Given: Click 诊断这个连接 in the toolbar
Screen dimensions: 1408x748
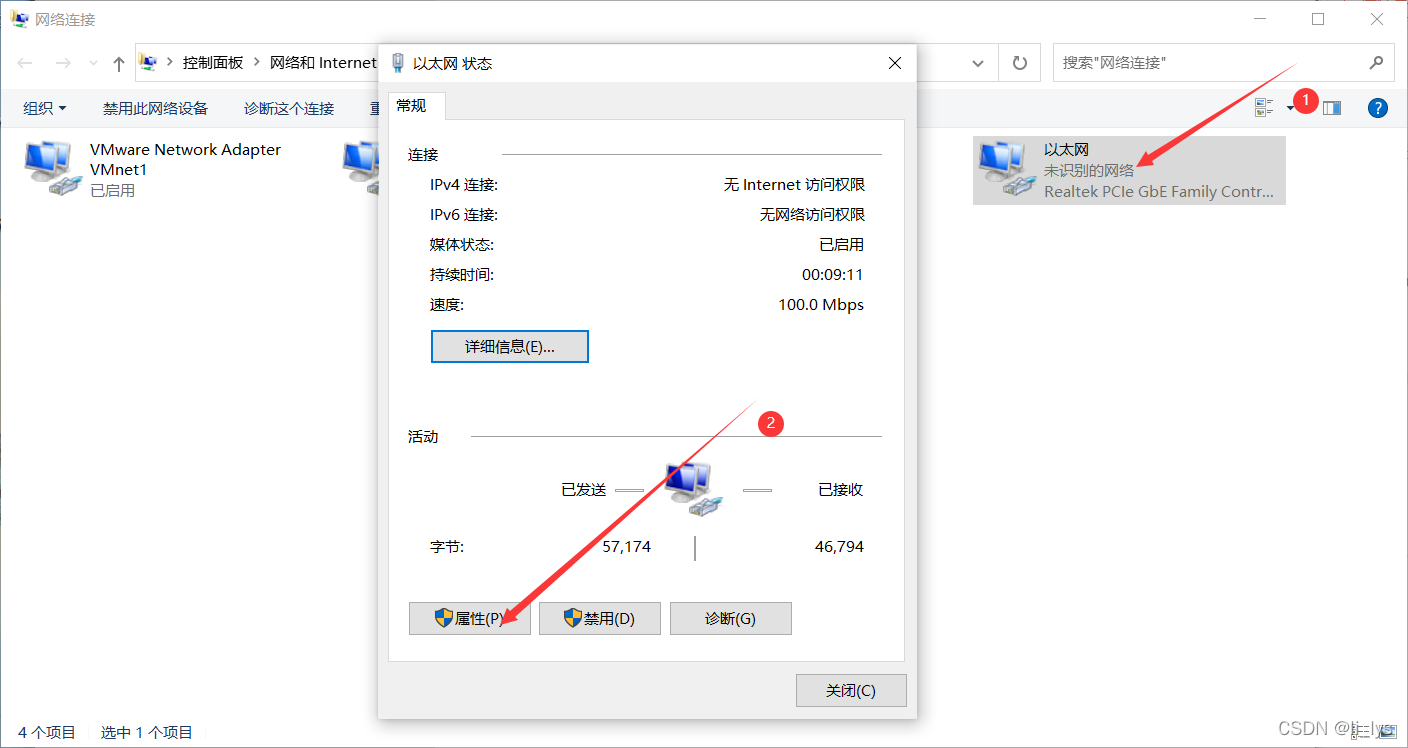Looking at the screenshot, I should click(x=289, y=108).
